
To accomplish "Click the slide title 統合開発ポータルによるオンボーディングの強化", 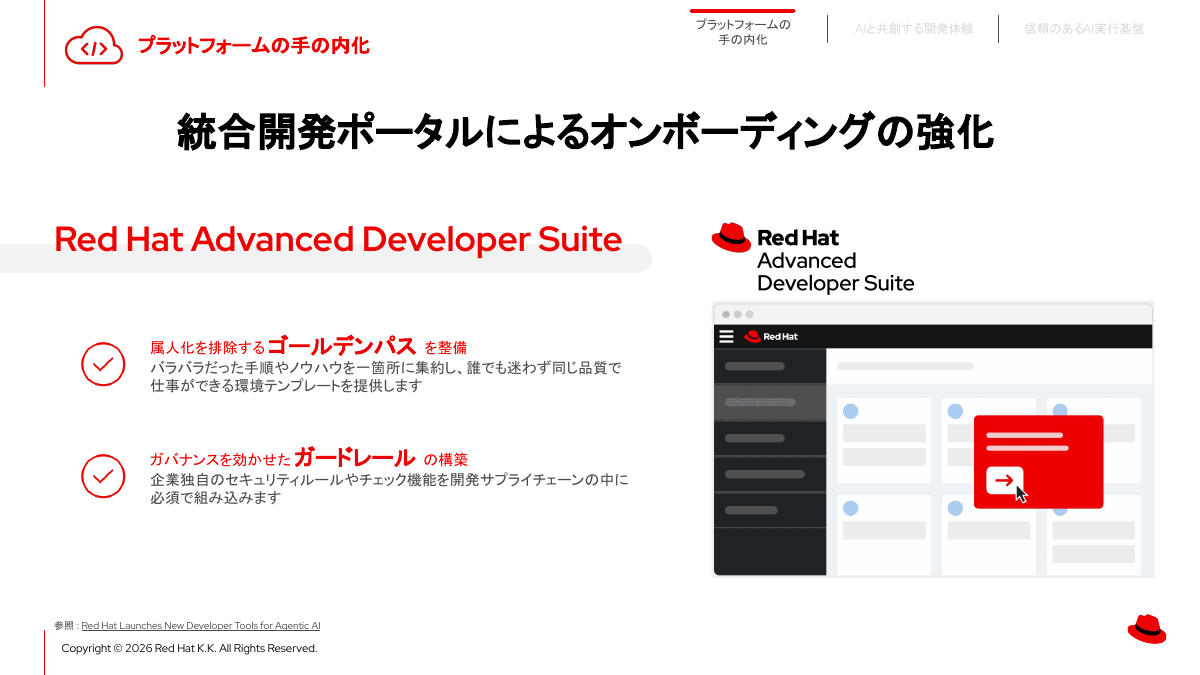I will click(585, 134).
